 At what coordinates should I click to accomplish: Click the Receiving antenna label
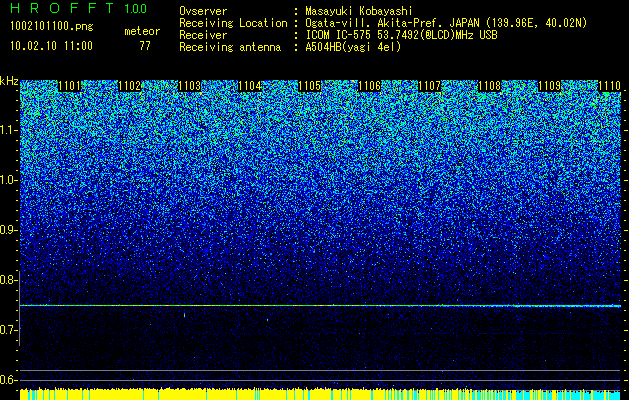pos(230,47)
